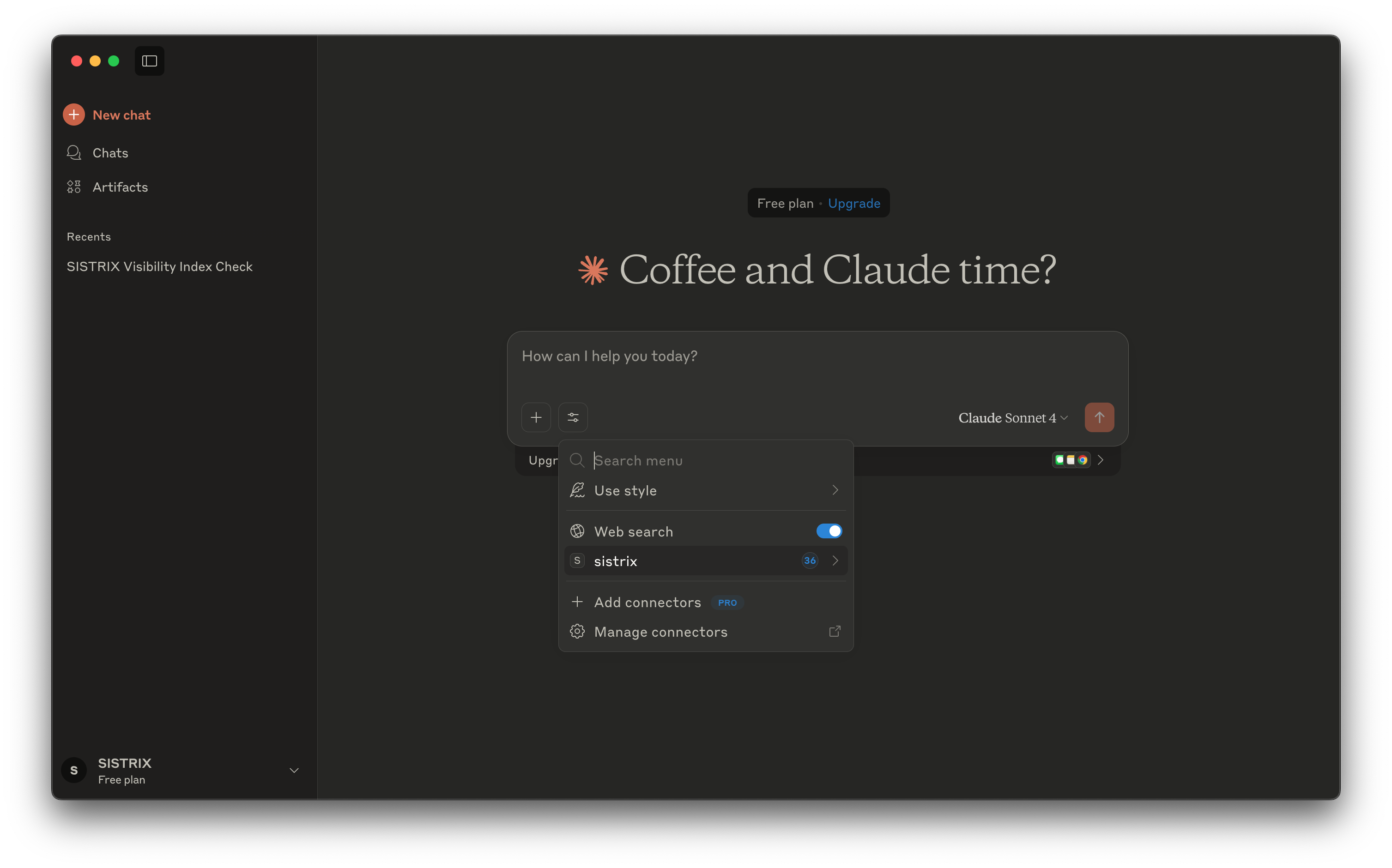Expand the sistrix tools chevron
The height and width of the screenshot is (868, 1392).
click(835, 561)
